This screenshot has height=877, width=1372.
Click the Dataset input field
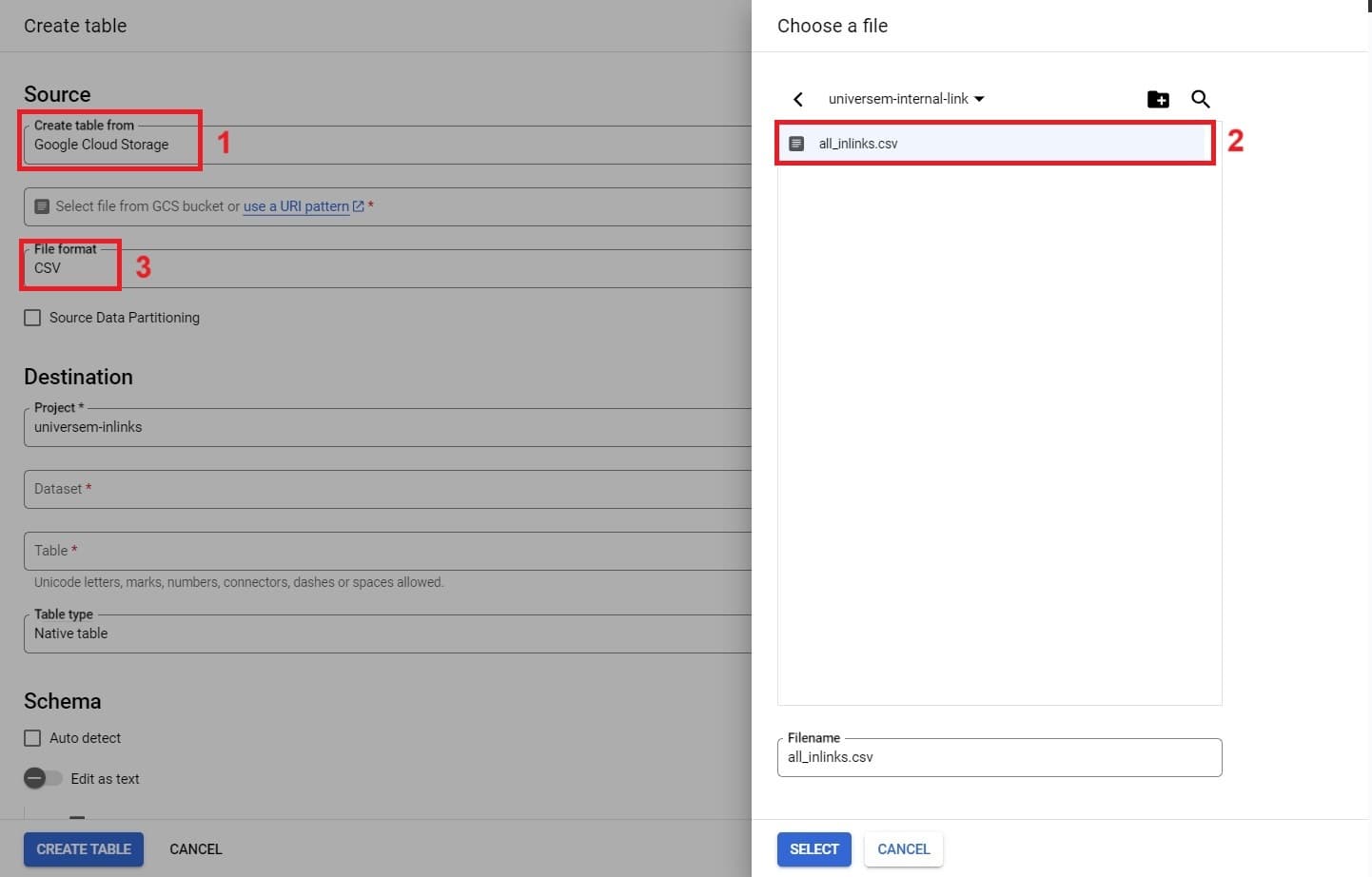click(381, 489)
